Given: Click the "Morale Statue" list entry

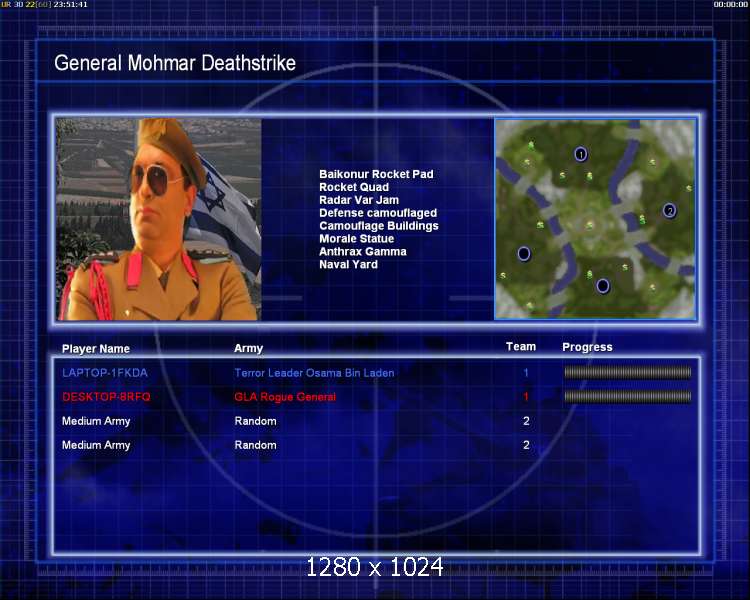Looking at the screenshot, I should coord(357,239).
